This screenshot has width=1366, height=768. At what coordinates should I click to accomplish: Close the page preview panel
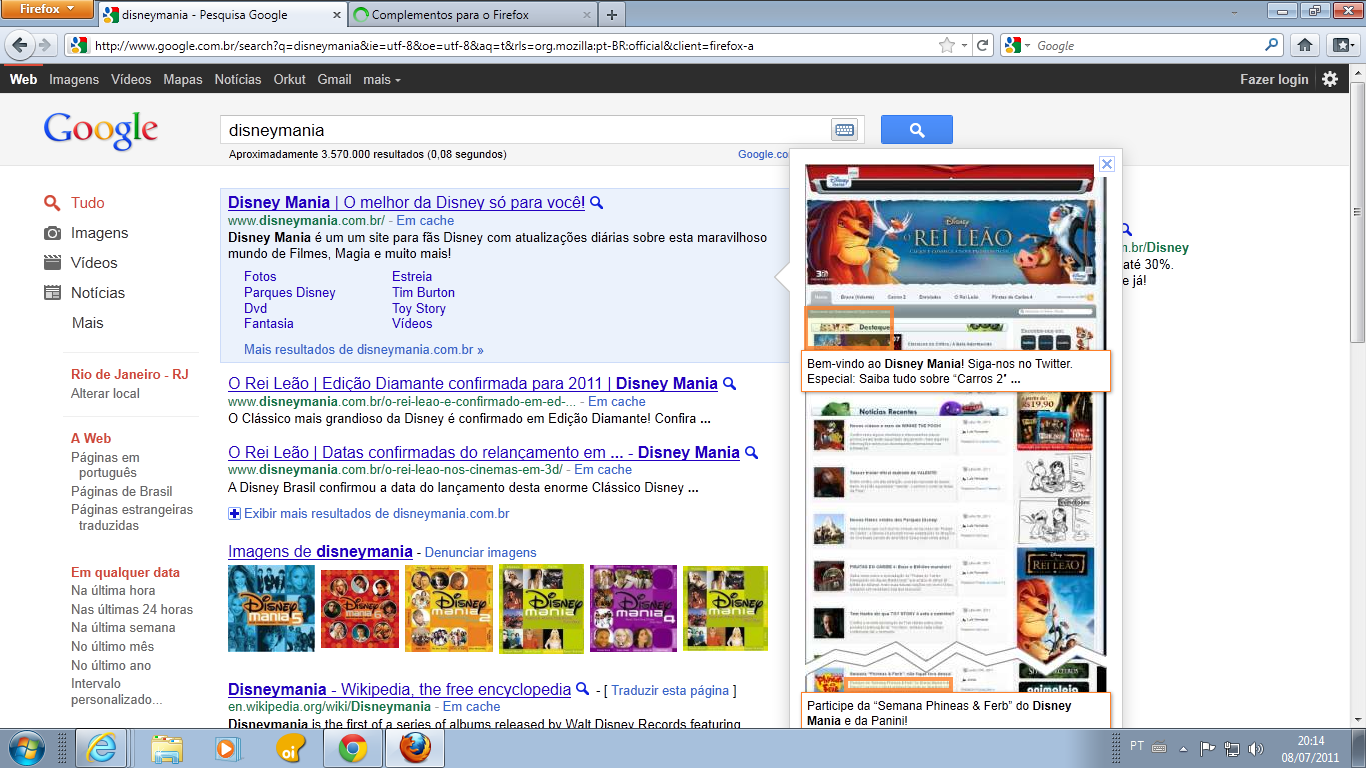pos(1106,164)
